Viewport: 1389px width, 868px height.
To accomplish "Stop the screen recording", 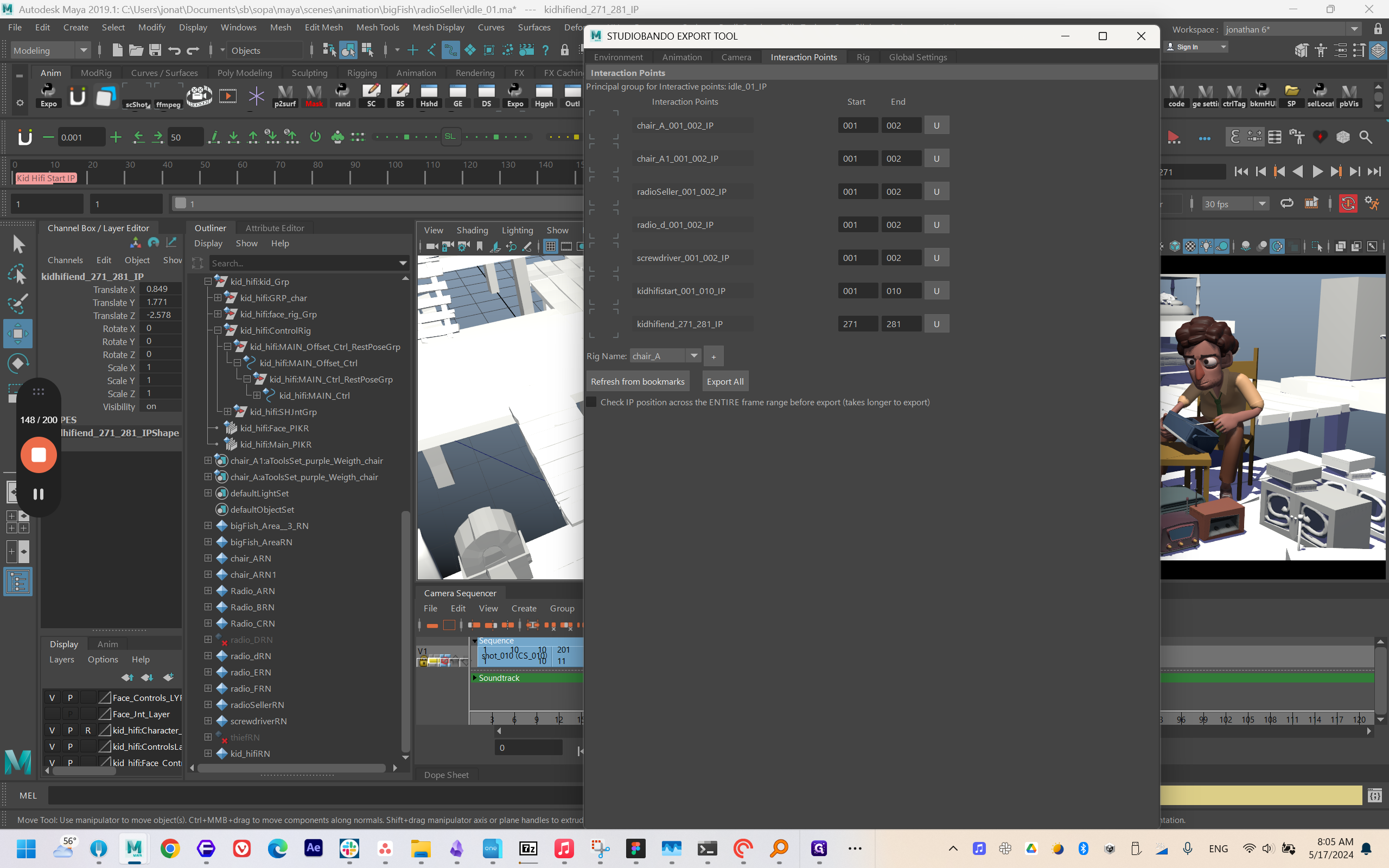I will click(39, 455).
